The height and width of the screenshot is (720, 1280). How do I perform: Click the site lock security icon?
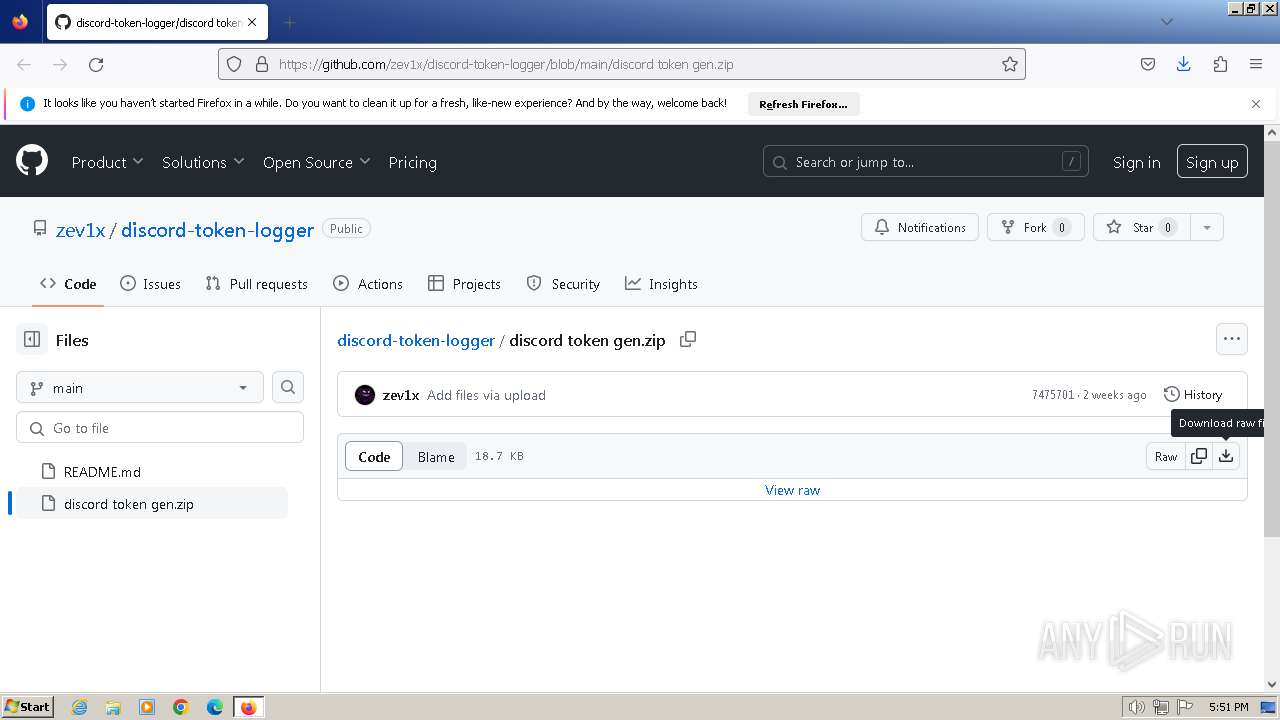pyautogui.click(x=262, y=64)
